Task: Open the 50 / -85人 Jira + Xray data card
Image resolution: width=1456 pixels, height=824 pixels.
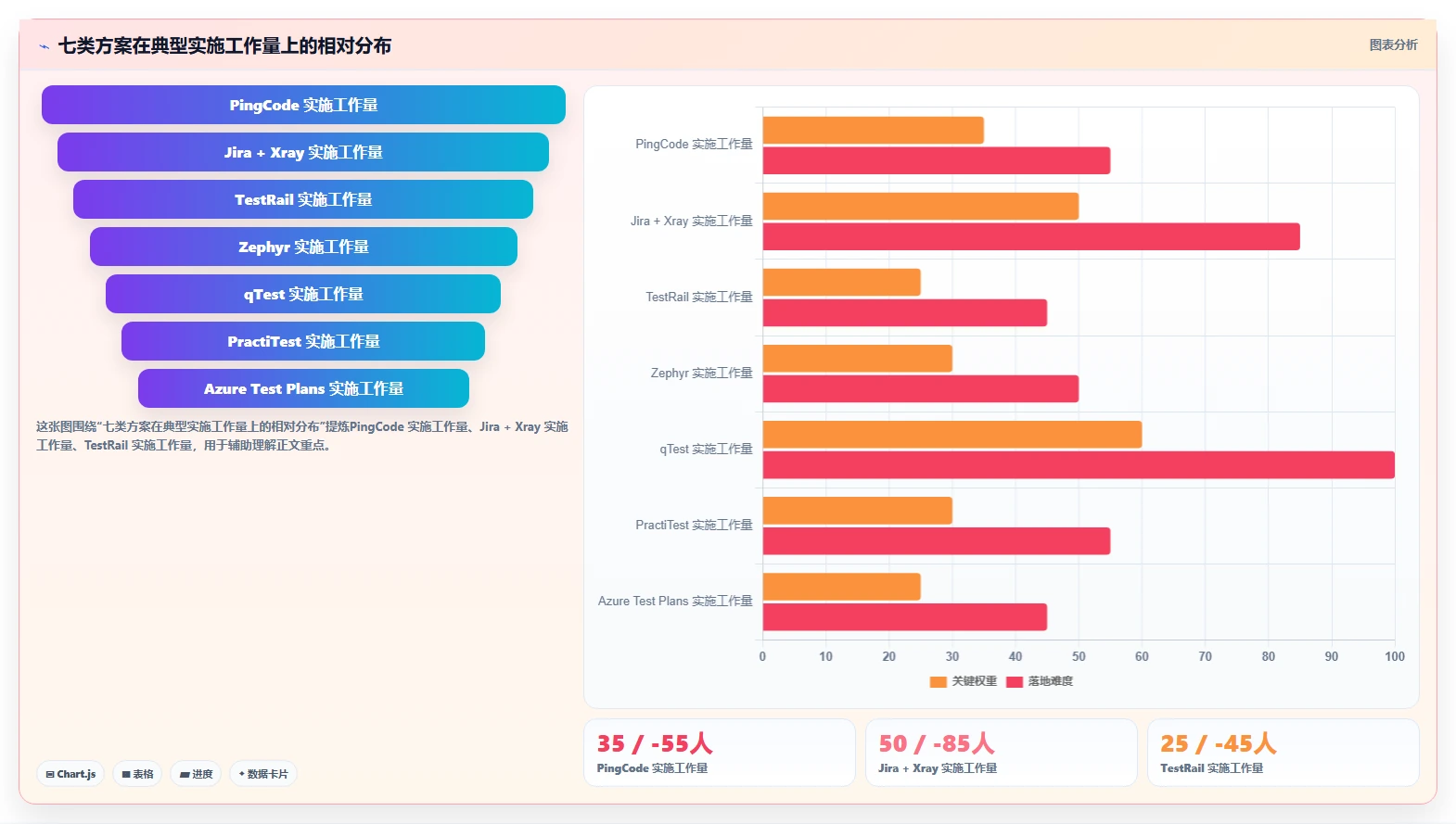Action: coord(1002,753)
